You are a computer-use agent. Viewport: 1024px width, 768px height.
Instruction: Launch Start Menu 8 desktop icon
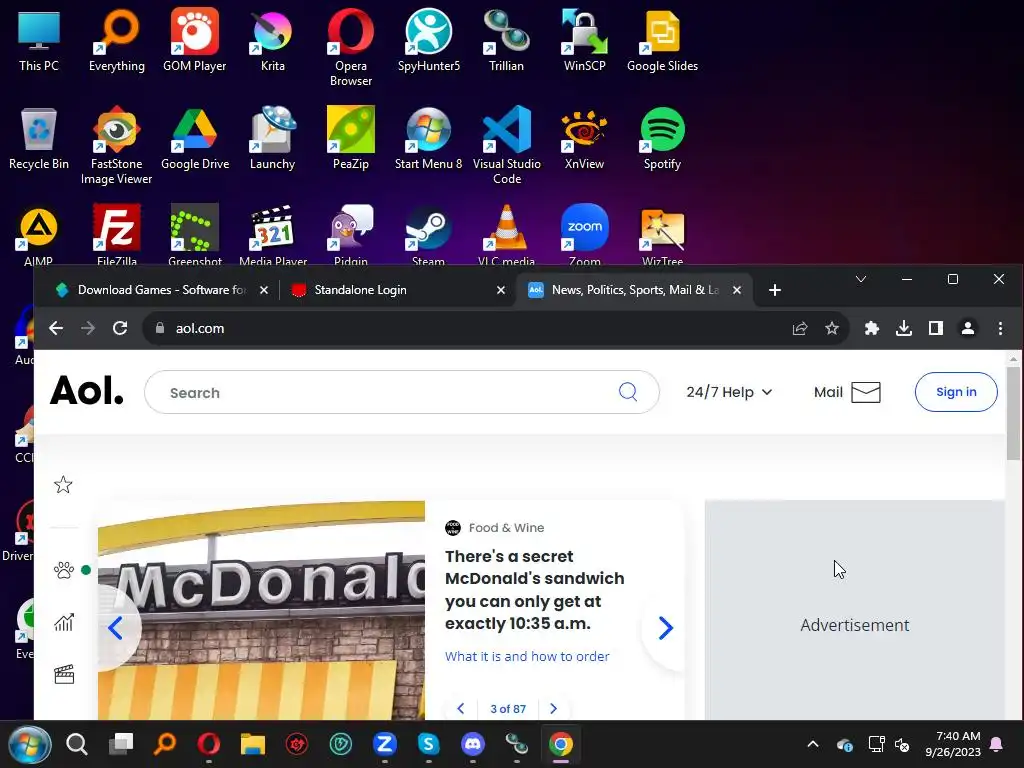(428, 138)
